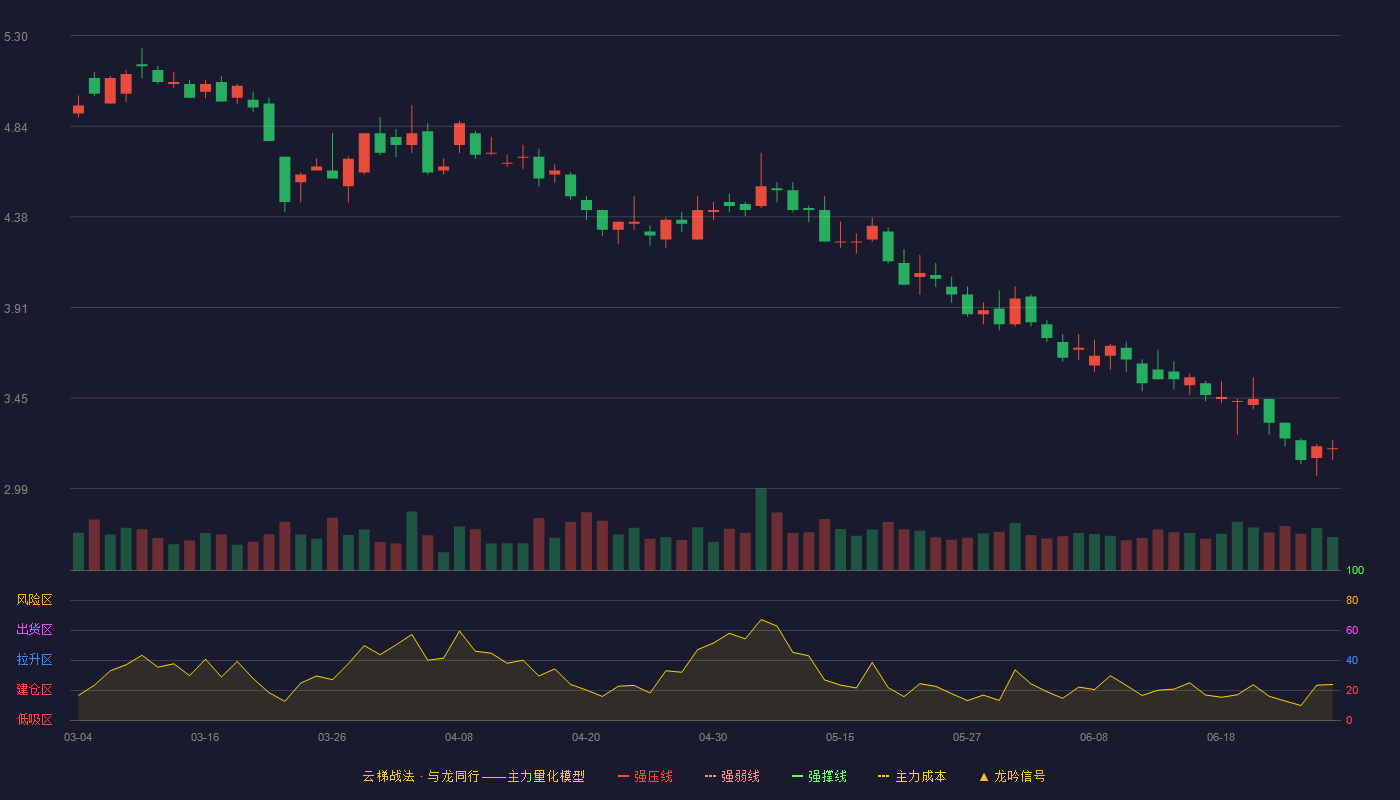The image size is (1400, 800).
Task: Click the 3.91 price axis label
Action: [16, 309]
